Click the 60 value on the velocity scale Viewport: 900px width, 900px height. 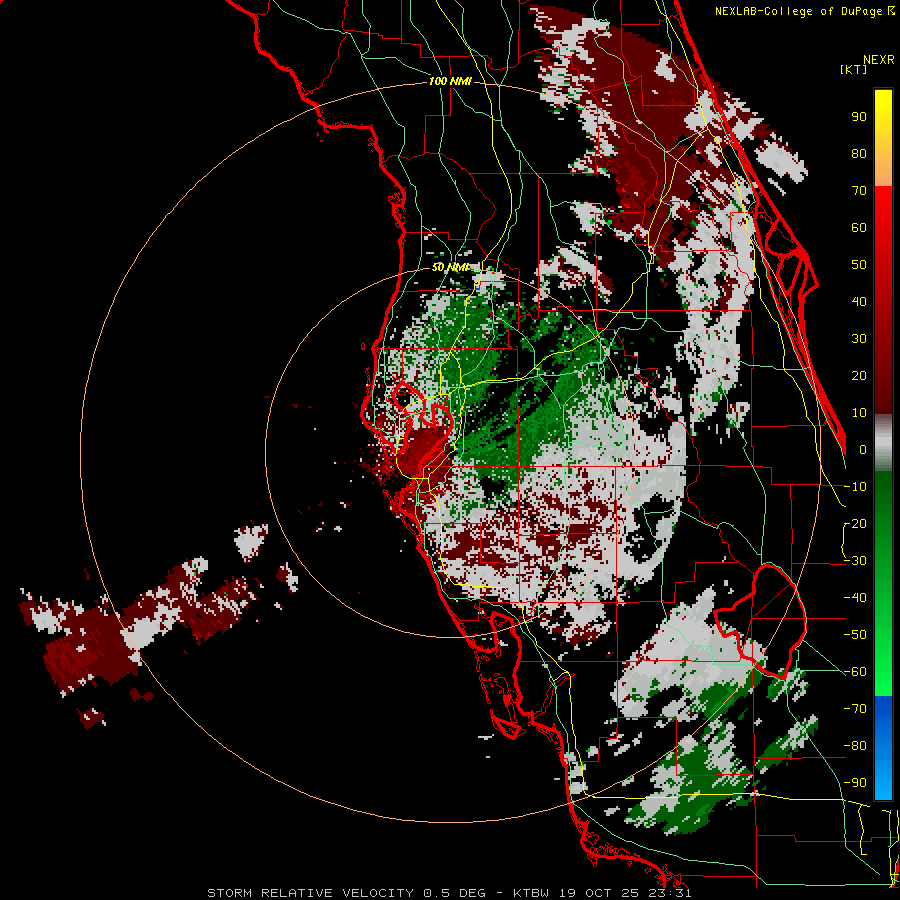(859, 228)
